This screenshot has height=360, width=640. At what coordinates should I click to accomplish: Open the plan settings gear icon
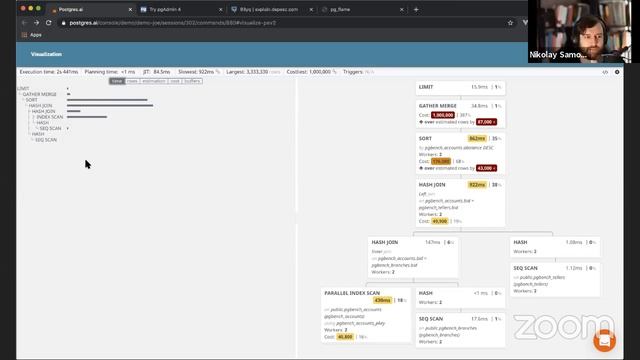[617, 72]
